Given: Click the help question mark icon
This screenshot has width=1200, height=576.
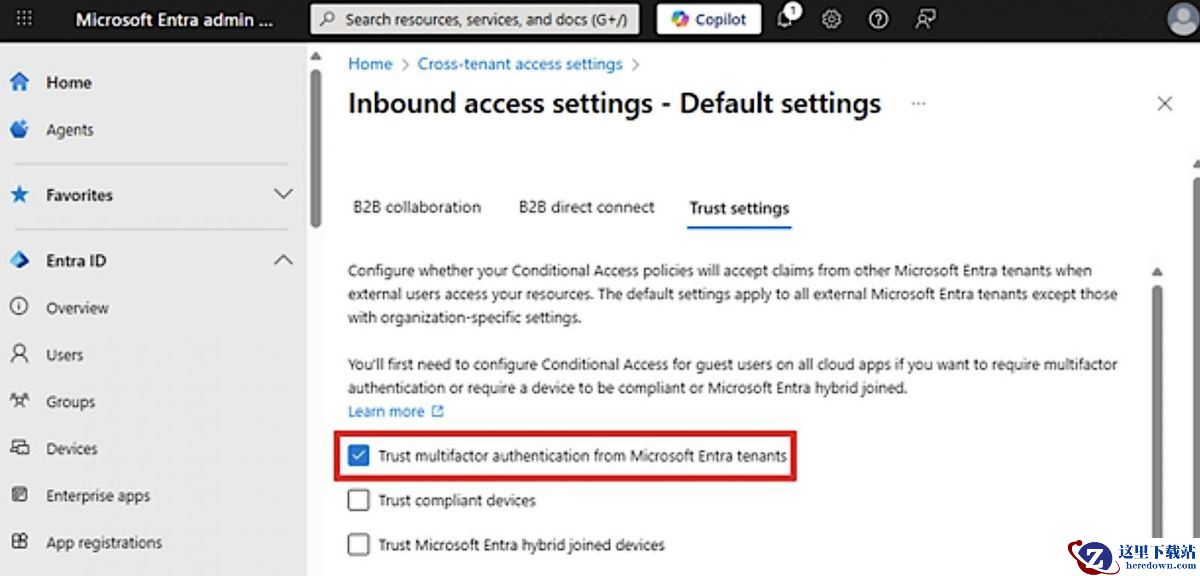Looking at the screenshot, I should coord(878,19).
